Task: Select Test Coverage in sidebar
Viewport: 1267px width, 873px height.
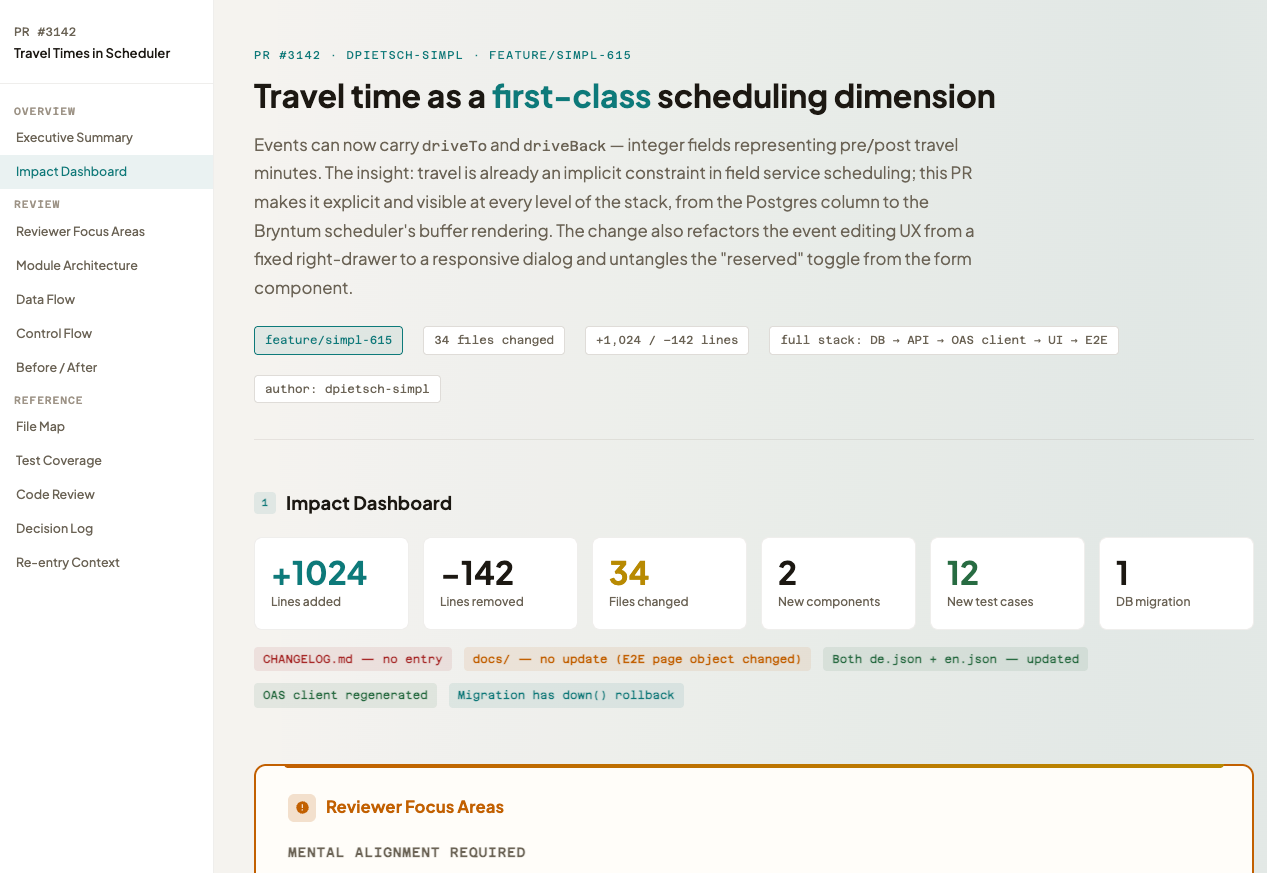Action: coord(59,461)
